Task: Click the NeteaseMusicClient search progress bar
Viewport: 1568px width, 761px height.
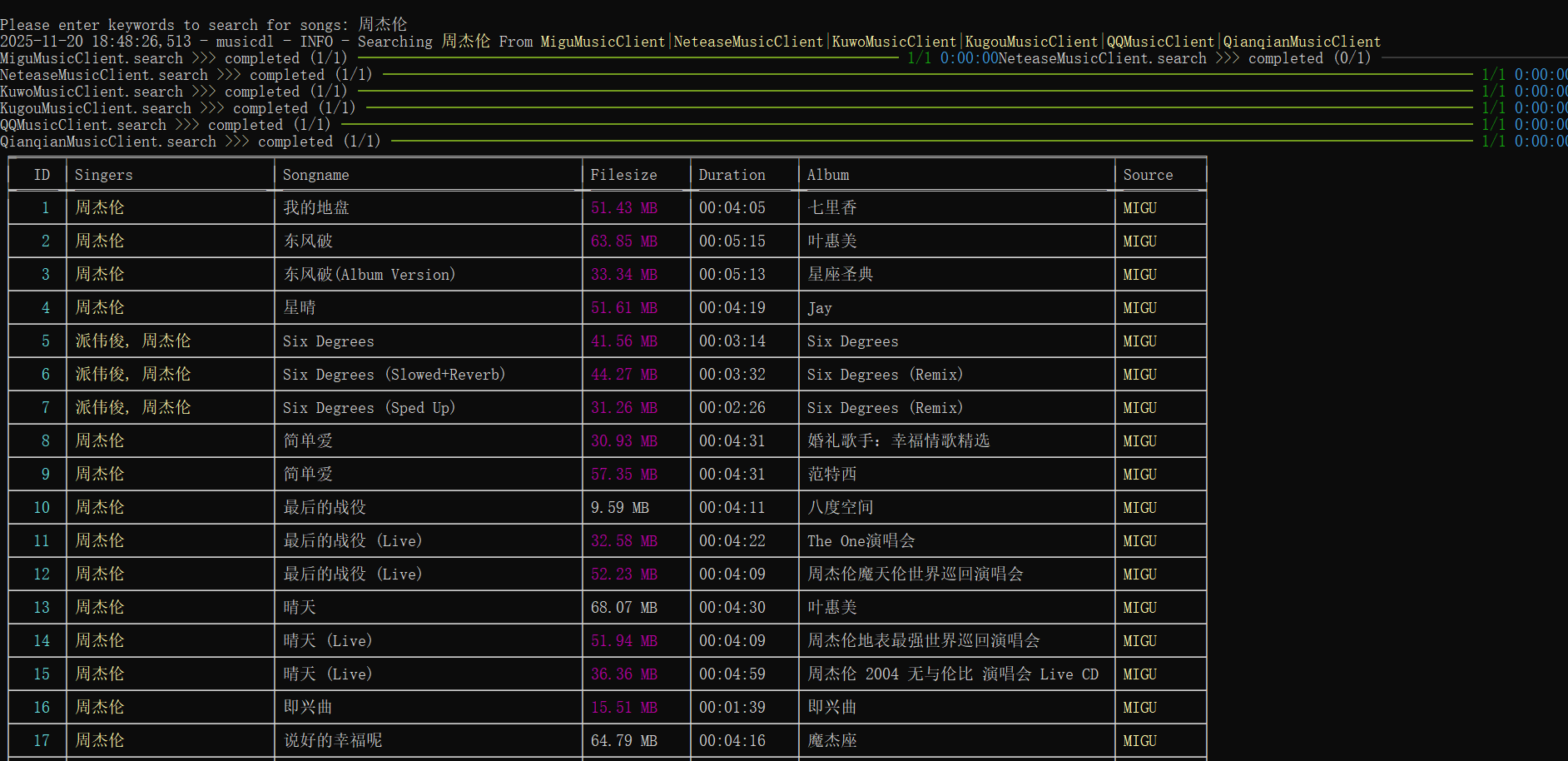Action: click(915, 74)
